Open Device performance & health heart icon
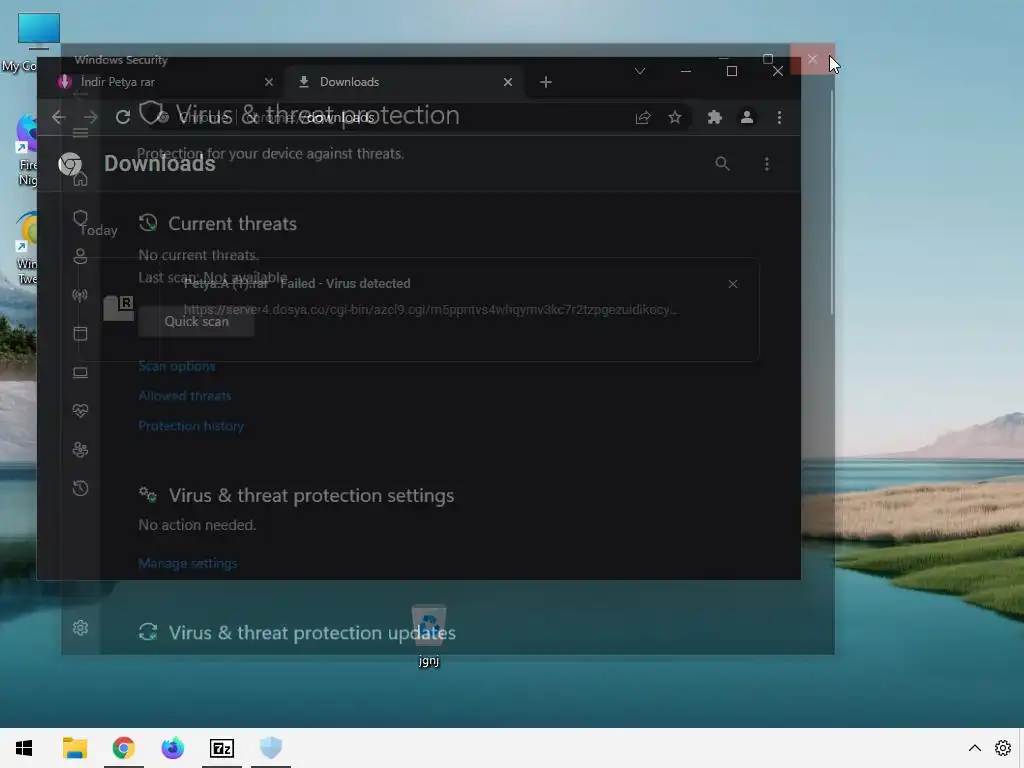 (80, 411)
